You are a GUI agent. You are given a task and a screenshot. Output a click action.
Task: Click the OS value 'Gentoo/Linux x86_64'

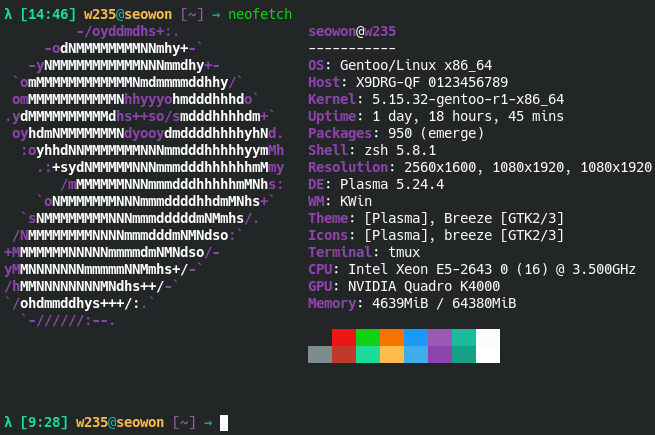[416, 65]
